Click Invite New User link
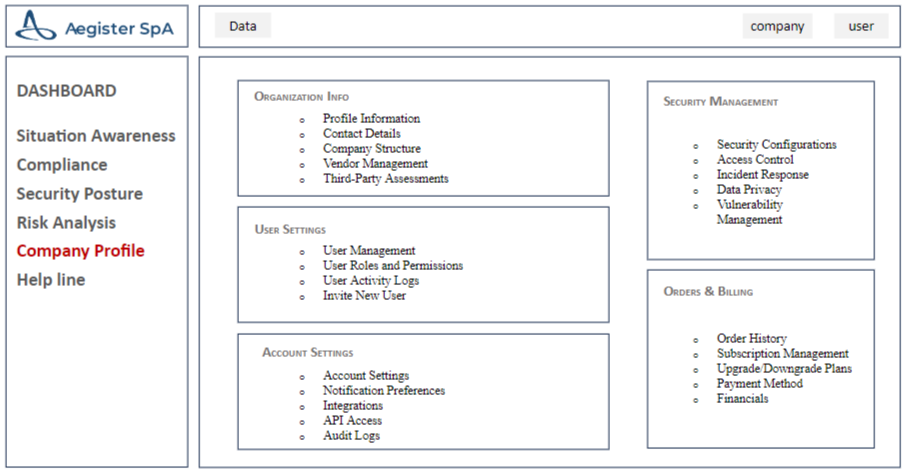 coord(364,296)
